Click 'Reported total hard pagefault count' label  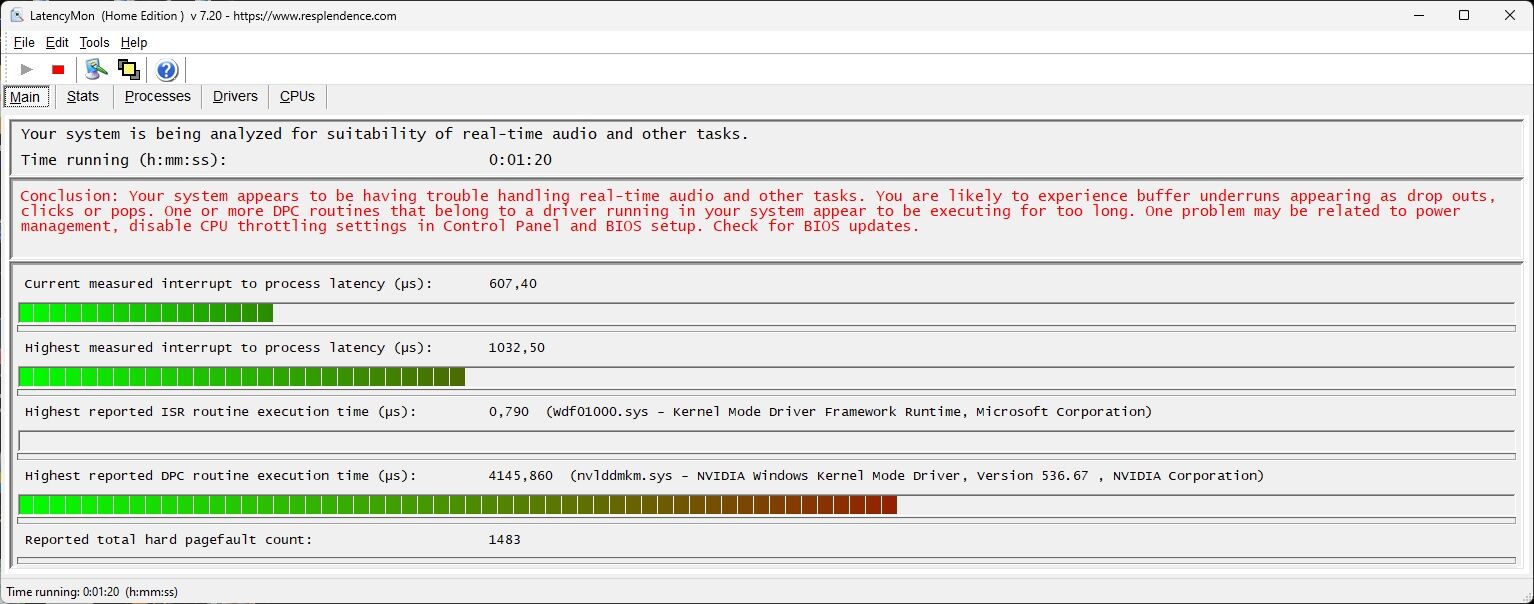168,540
